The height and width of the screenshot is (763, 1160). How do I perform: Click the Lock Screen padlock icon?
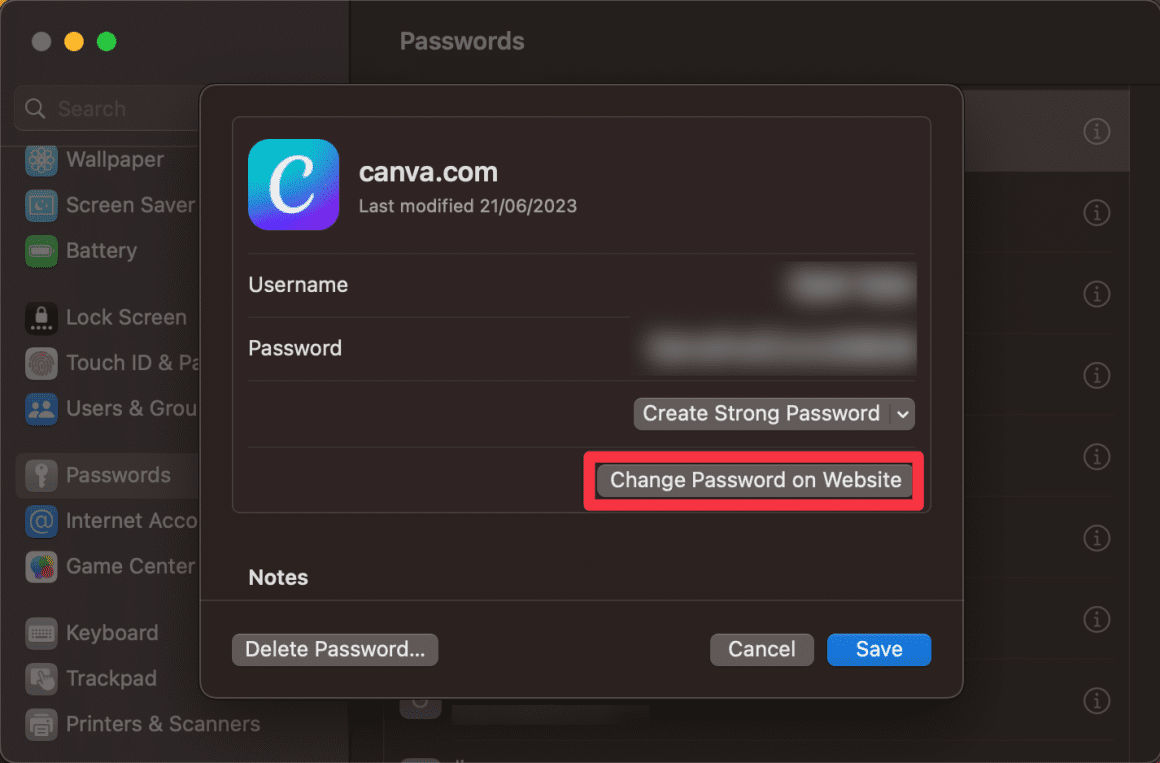pos(41,317)
